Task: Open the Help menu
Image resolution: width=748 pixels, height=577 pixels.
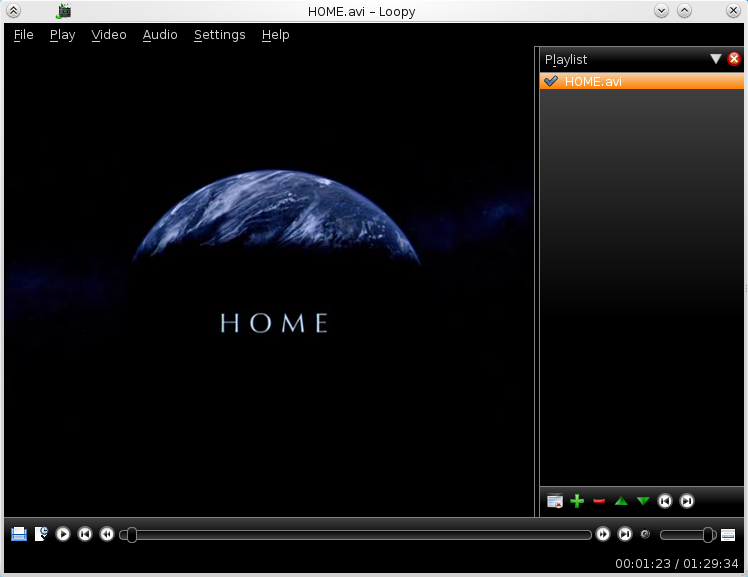Action: [275, 35]
